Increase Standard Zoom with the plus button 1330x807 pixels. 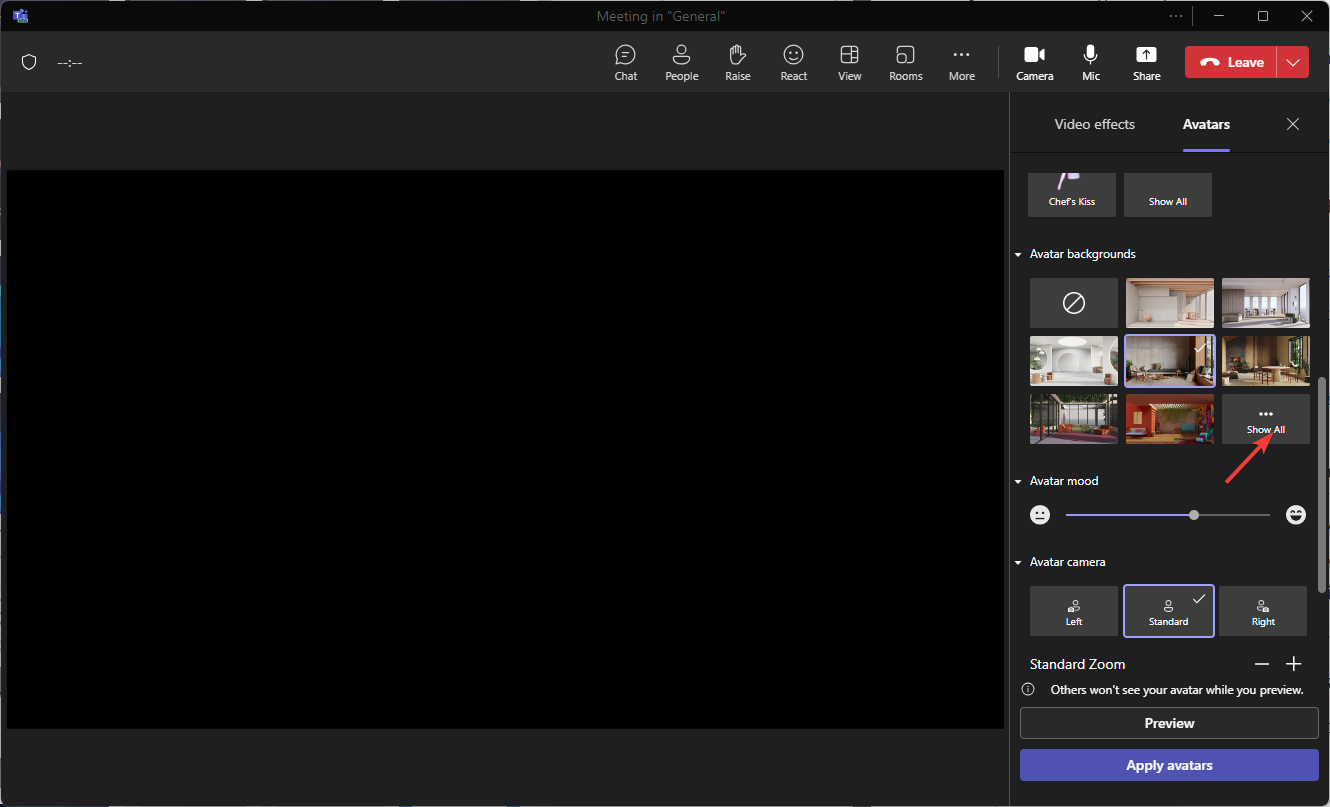[1294, 664]
